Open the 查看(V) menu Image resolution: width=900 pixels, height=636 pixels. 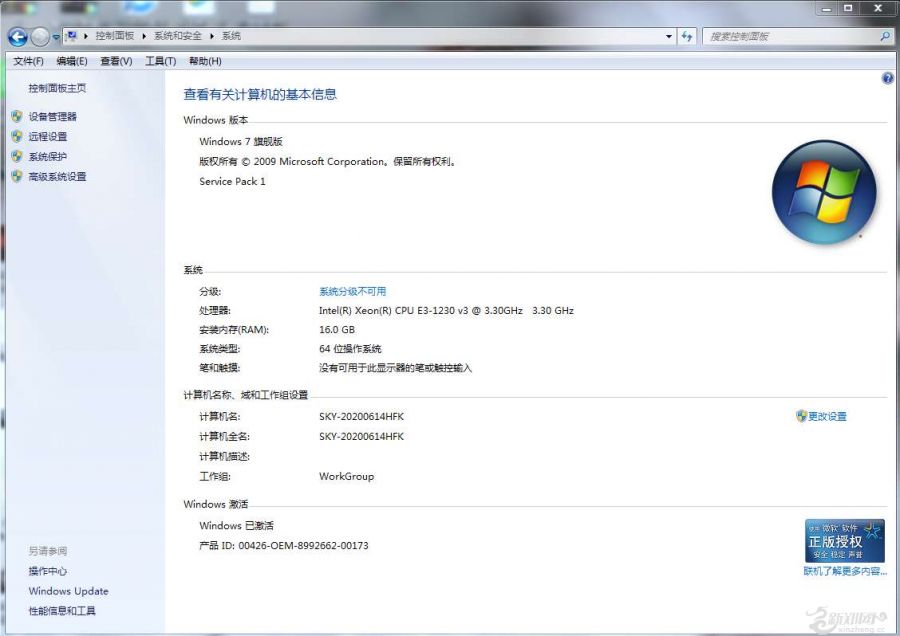coord(116,61)
